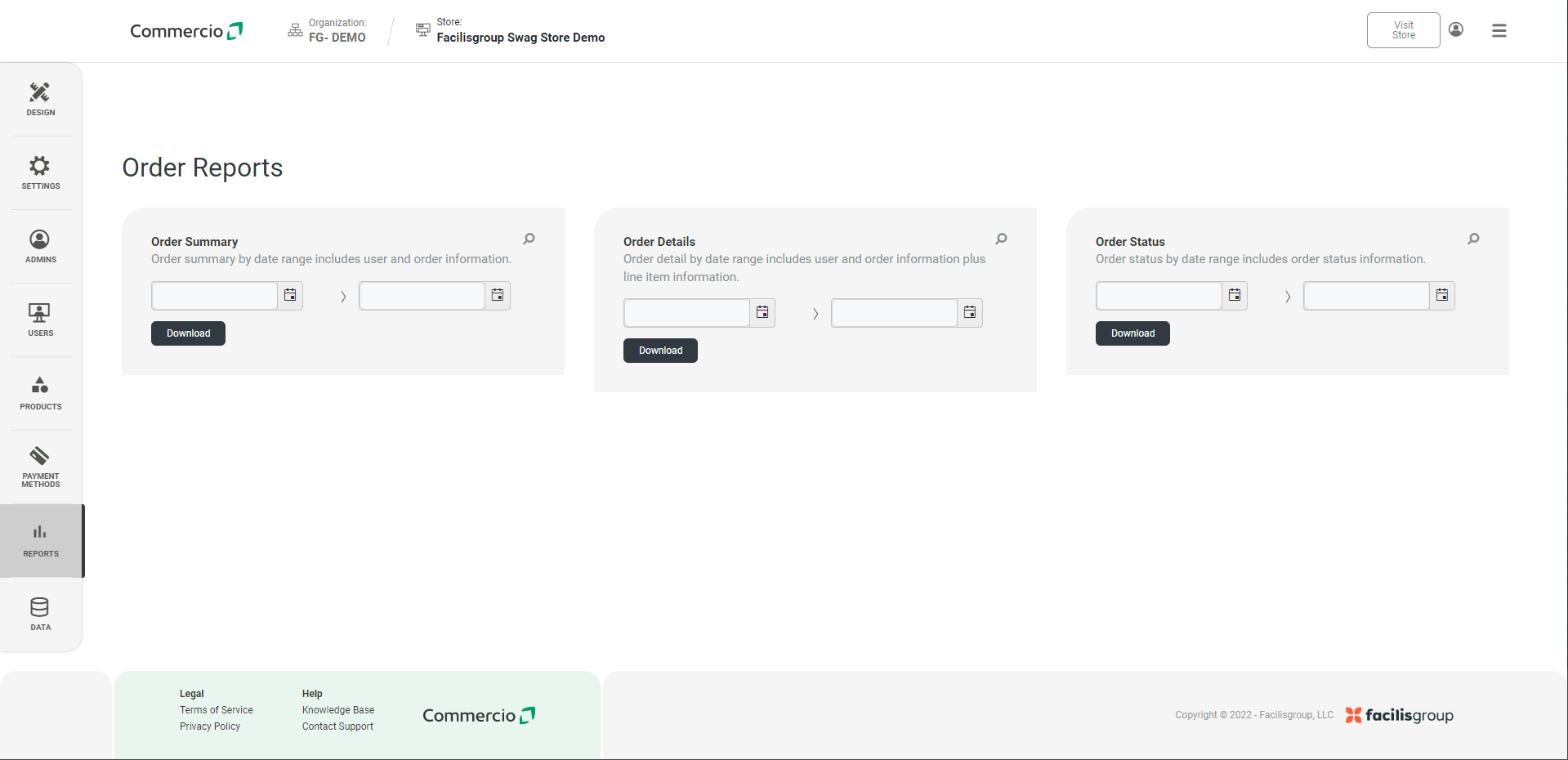Open Terms of Service link
This screenshot has height=760, width=1568.
[217, 710]
